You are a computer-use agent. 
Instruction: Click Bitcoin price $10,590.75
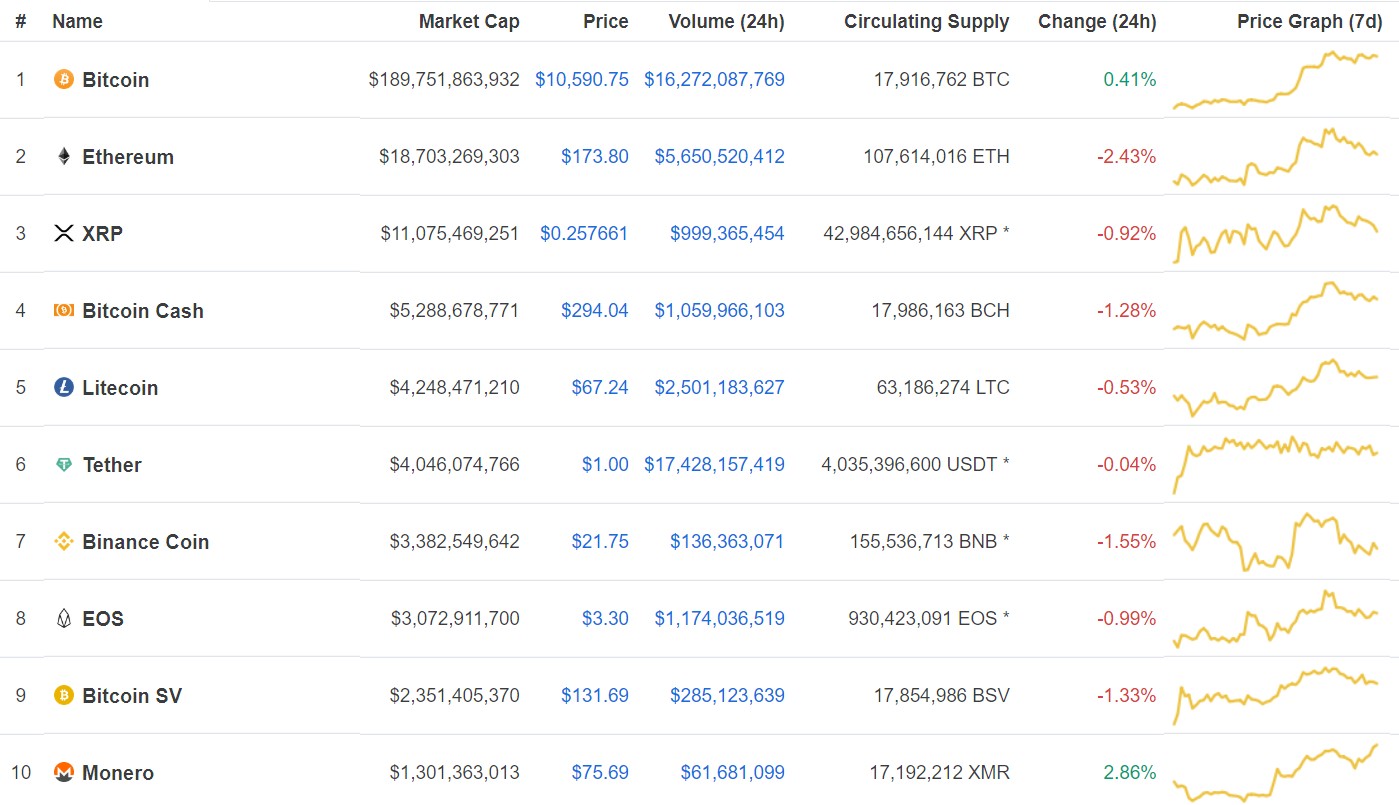coord(582,79)
